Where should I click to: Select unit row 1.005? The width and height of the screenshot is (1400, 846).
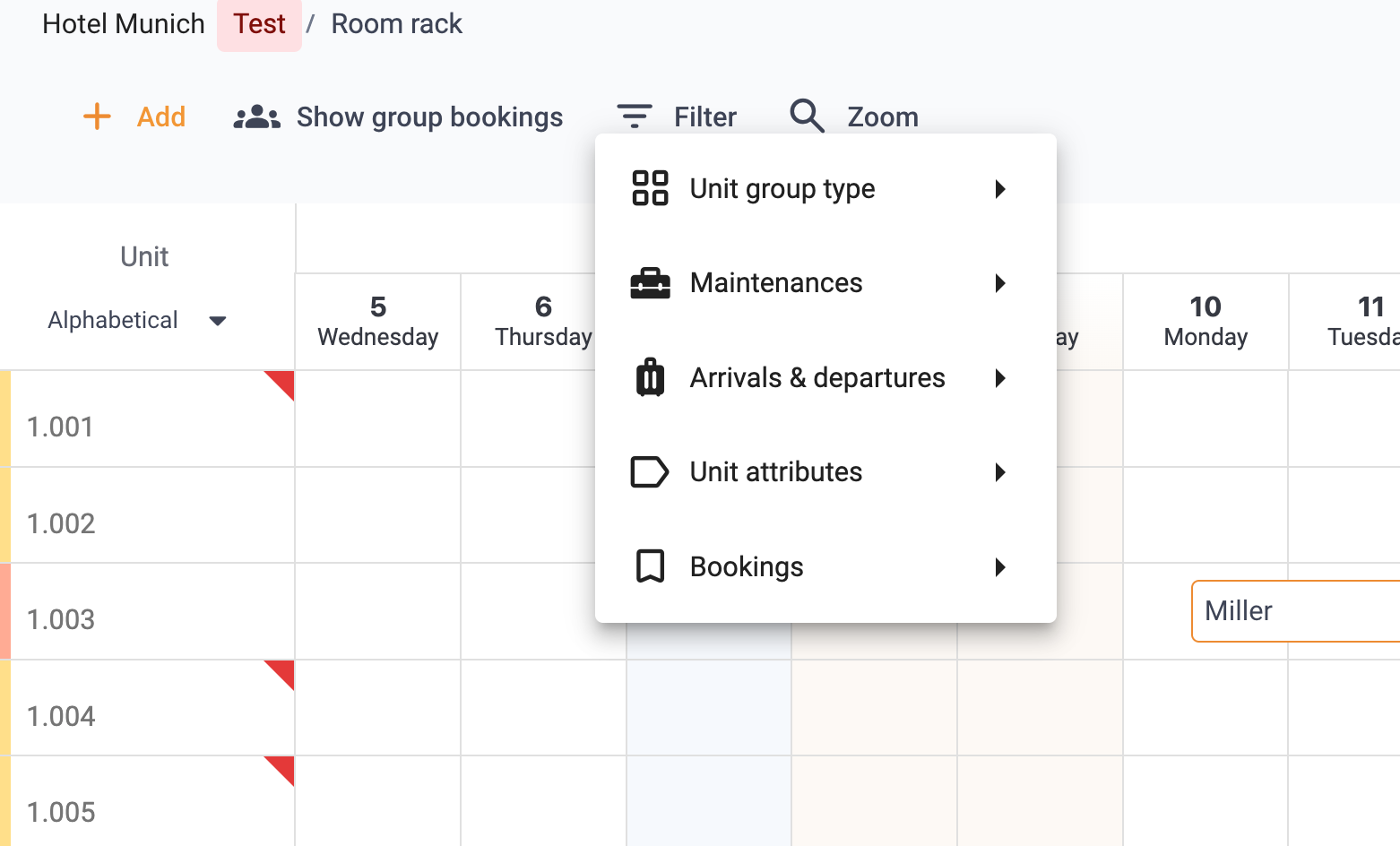pyautogui.click(x=147, y=801)
